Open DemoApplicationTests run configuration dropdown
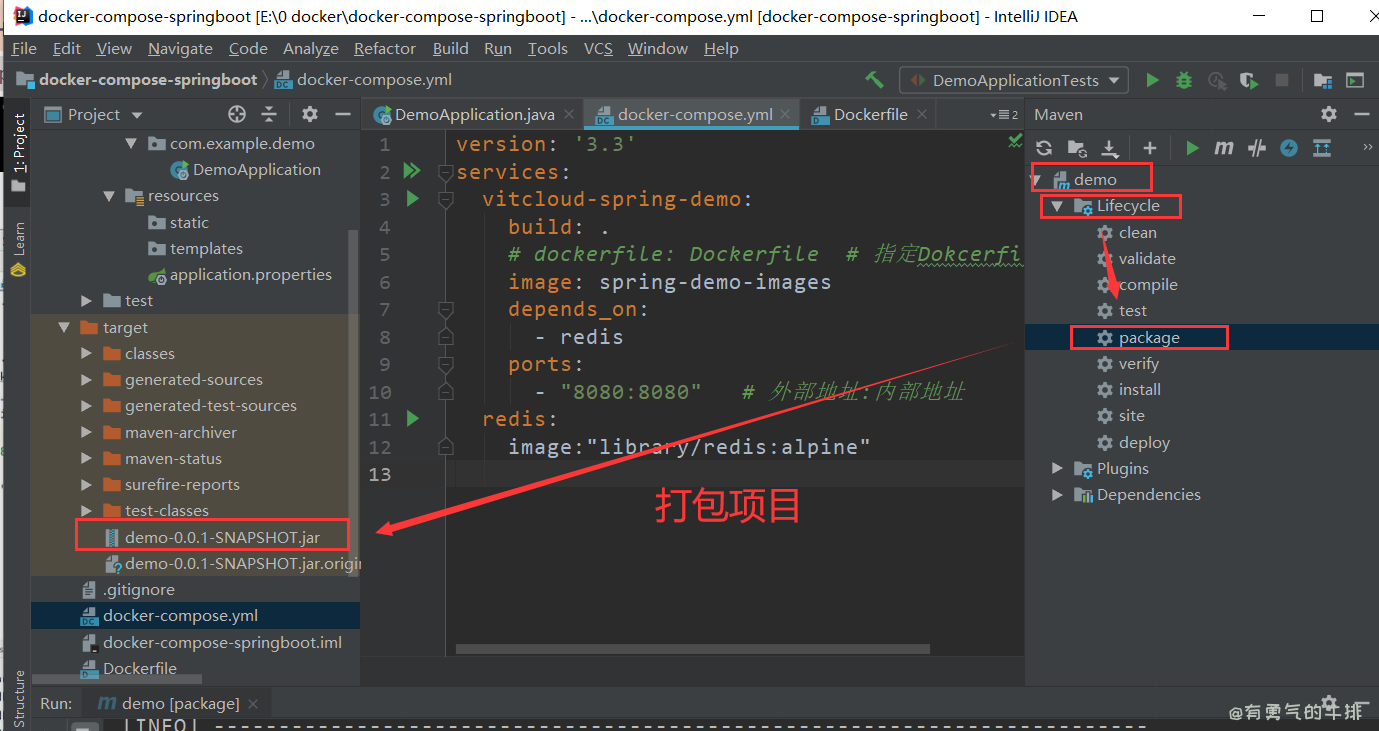This screenshot has width=1379, height=731. 1014,80
